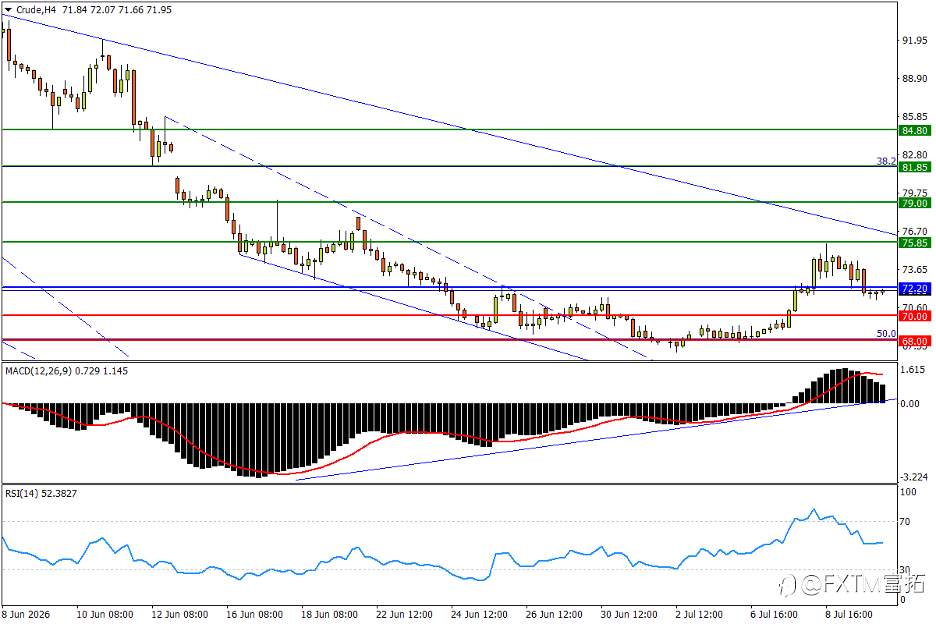Click the 100 level on RSI scale
The image size is (936, 624).
point(908,491)
